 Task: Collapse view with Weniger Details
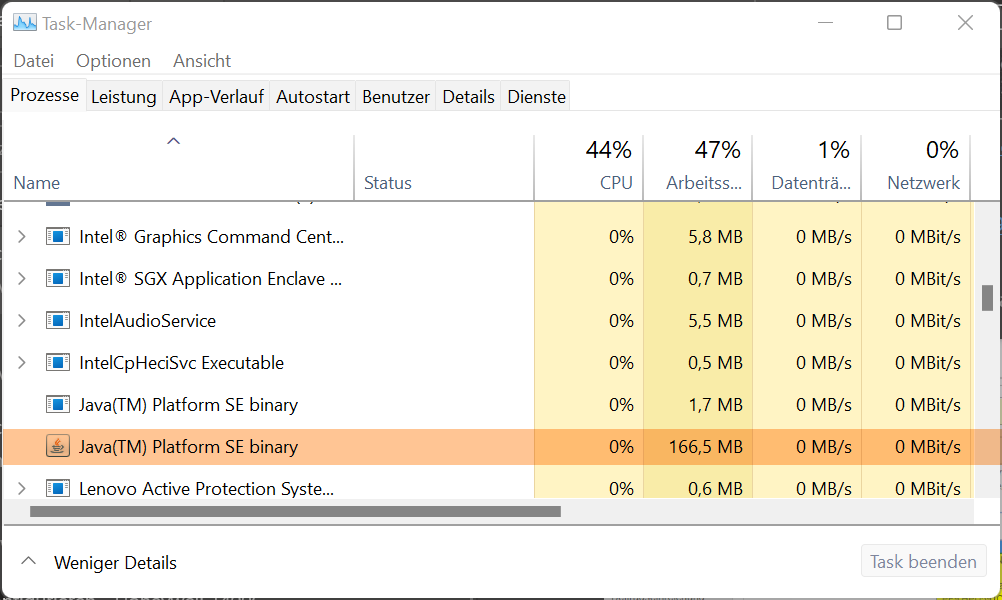[x=100, y=563]
